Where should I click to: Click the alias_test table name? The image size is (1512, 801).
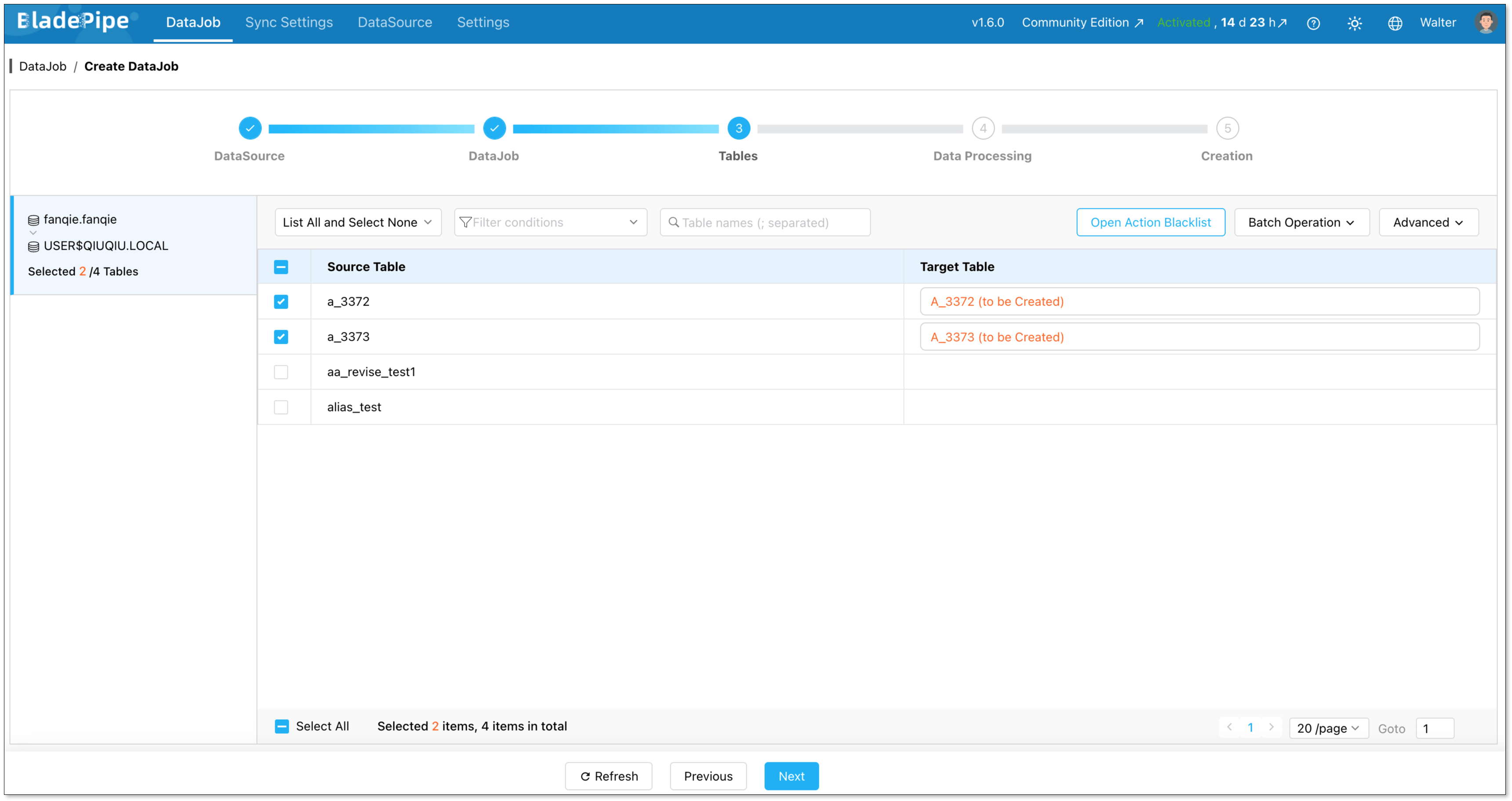[x=354, y=407]
